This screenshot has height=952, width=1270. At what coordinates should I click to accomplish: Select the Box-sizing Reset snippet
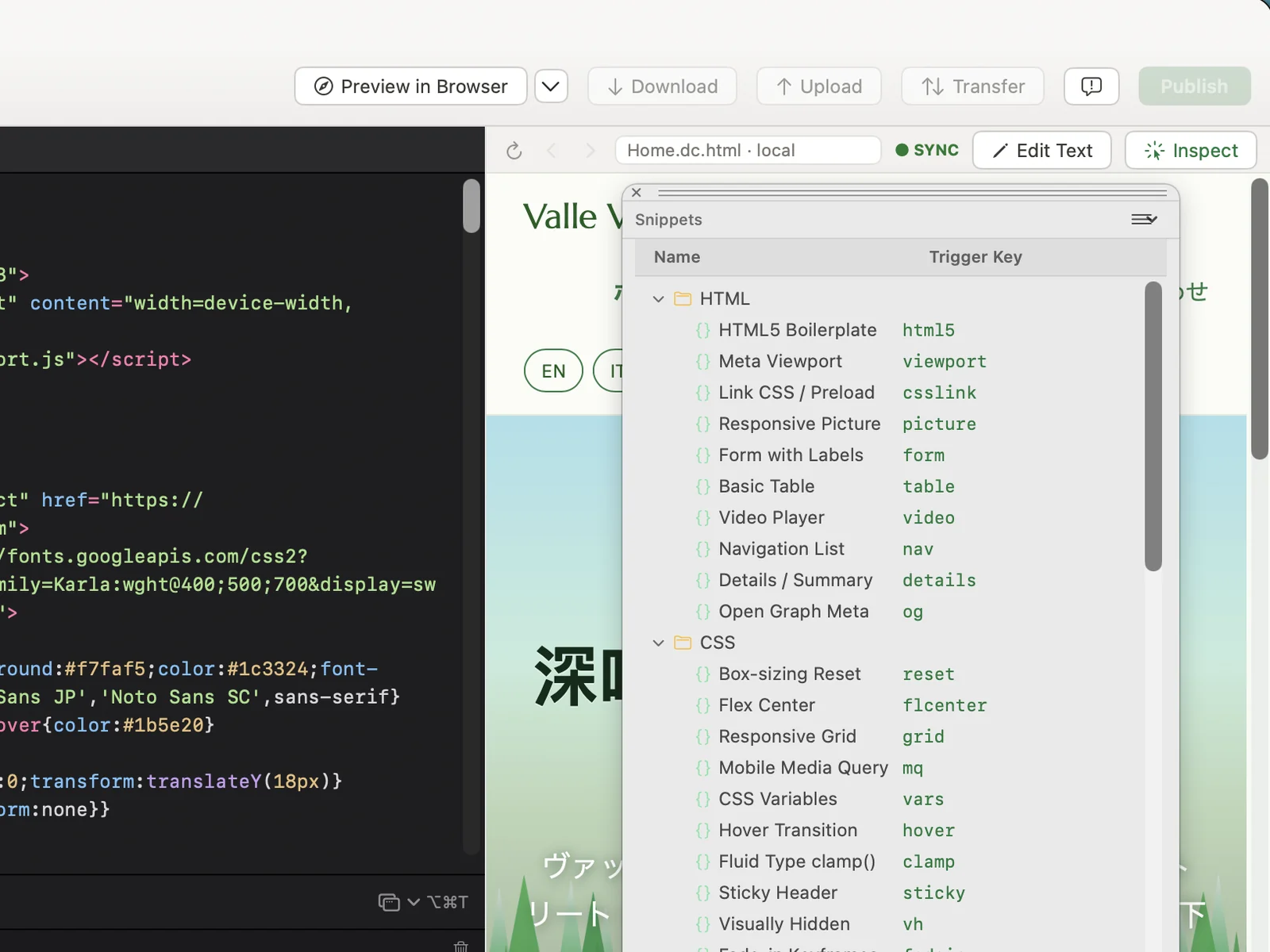(x=889, y=674)
